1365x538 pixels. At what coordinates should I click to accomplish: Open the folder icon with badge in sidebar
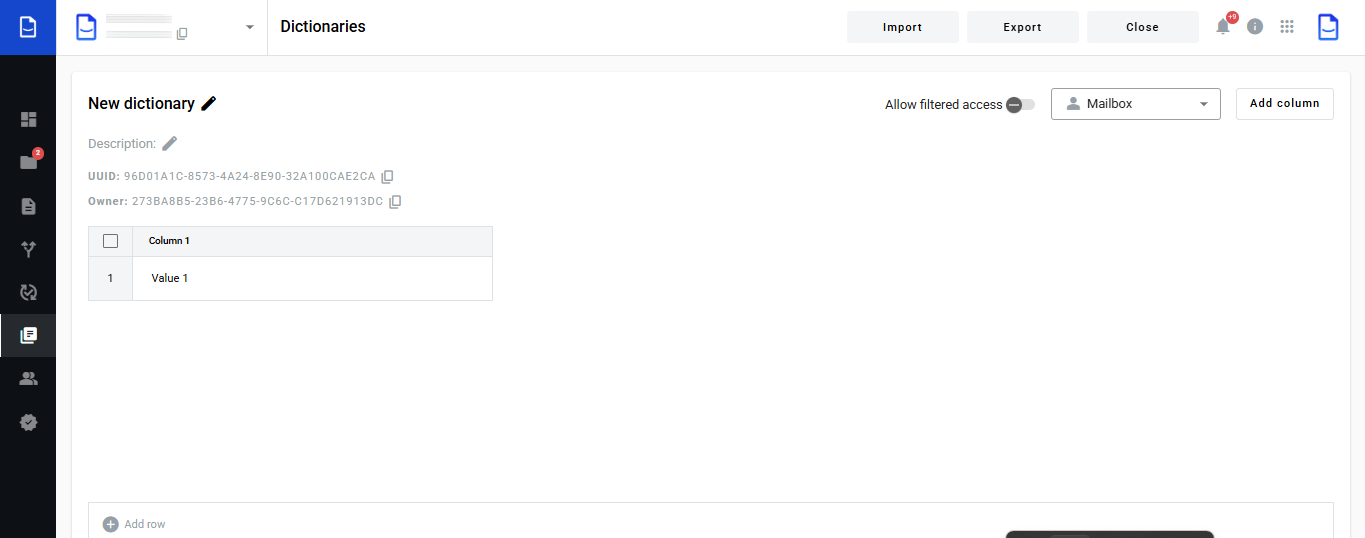tap(28, 162)
